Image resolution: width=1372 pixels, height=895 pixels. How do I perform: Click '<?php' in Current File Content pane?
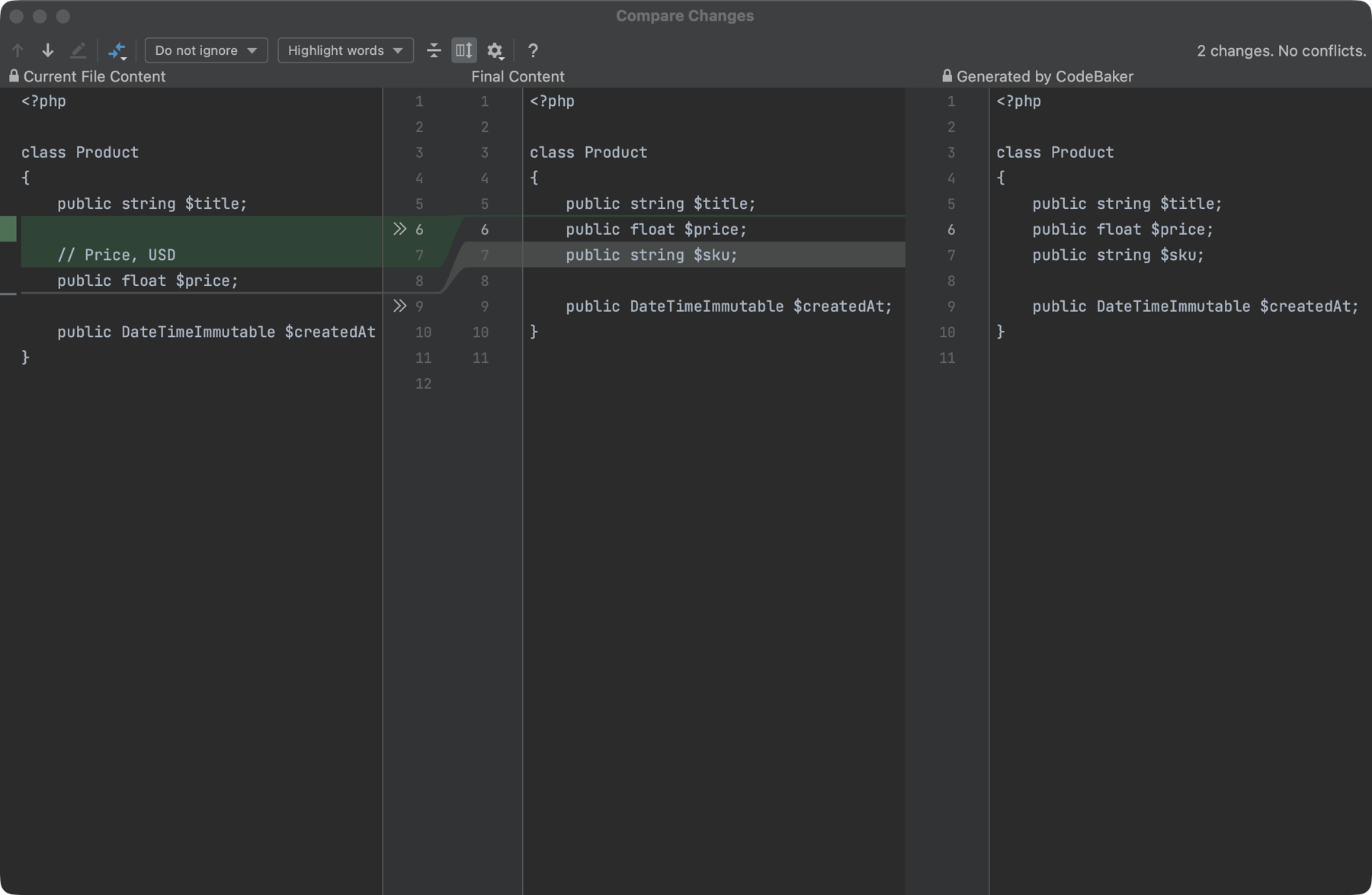click(43, 101)
